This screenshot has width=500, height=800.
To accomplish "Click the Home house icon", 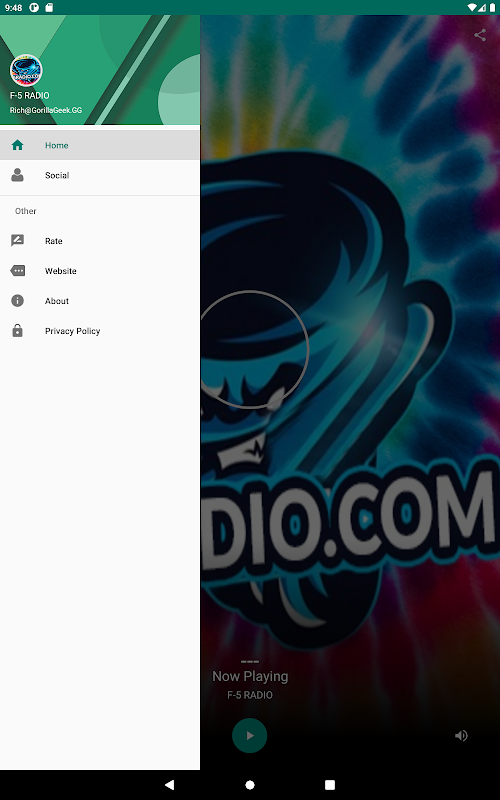I will pyautogui.click(x=17, y=145).
